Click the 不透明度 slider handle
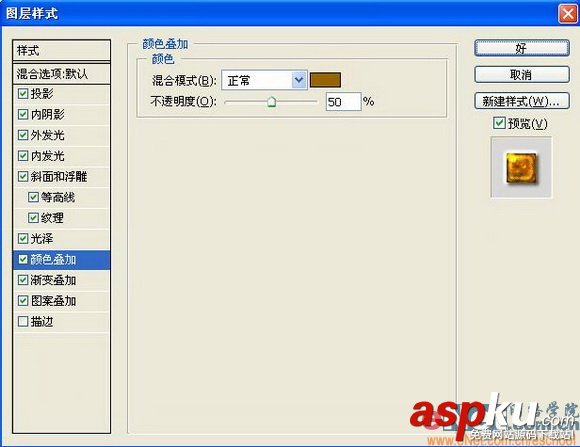 272,101
